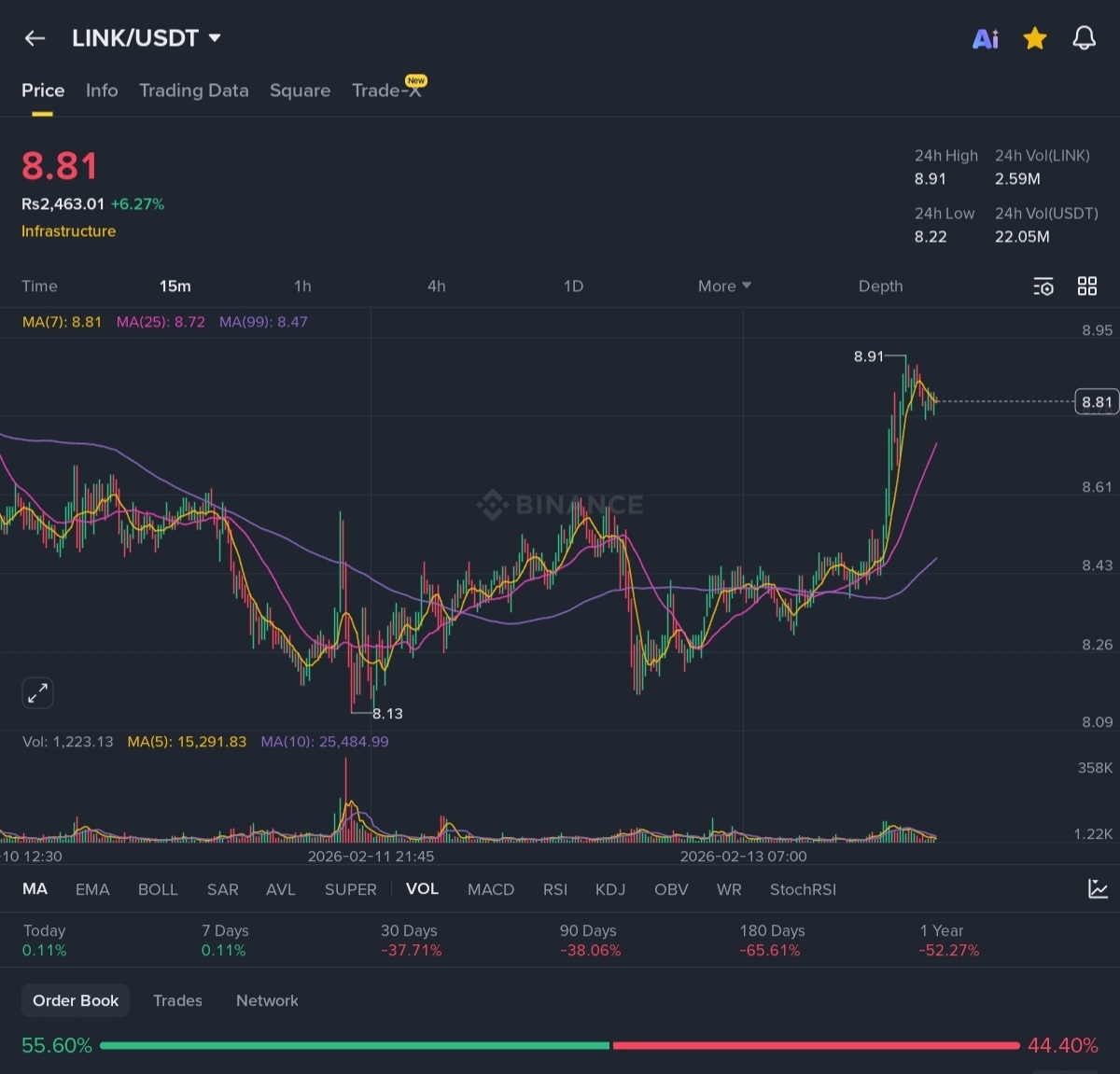Open the Trading Data tab
The image size is (1120, 1074).
(194, 91)
